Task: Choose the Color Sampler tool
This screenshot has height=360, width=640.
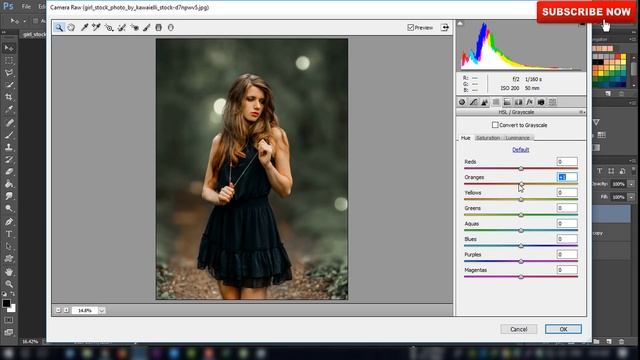Action: [96, 27]
